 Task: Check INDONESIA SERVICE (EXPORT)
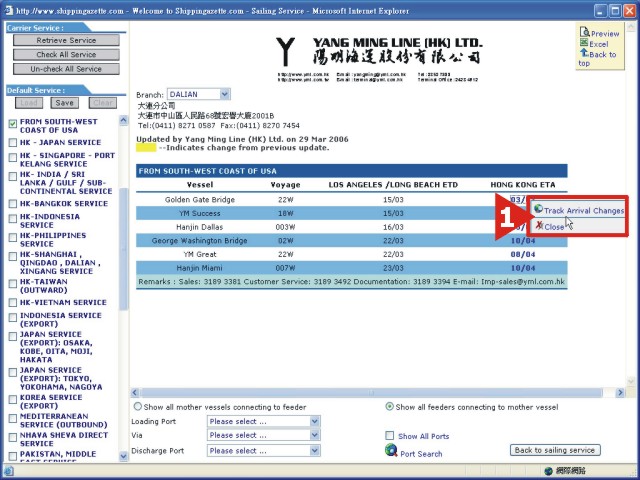[13, 317]
